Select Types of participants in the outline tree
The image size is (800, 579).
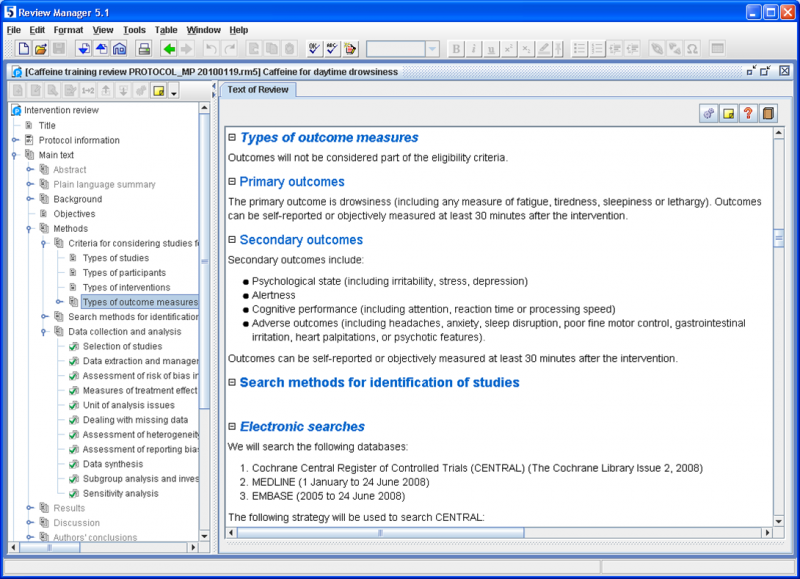(x=124, y=273)
